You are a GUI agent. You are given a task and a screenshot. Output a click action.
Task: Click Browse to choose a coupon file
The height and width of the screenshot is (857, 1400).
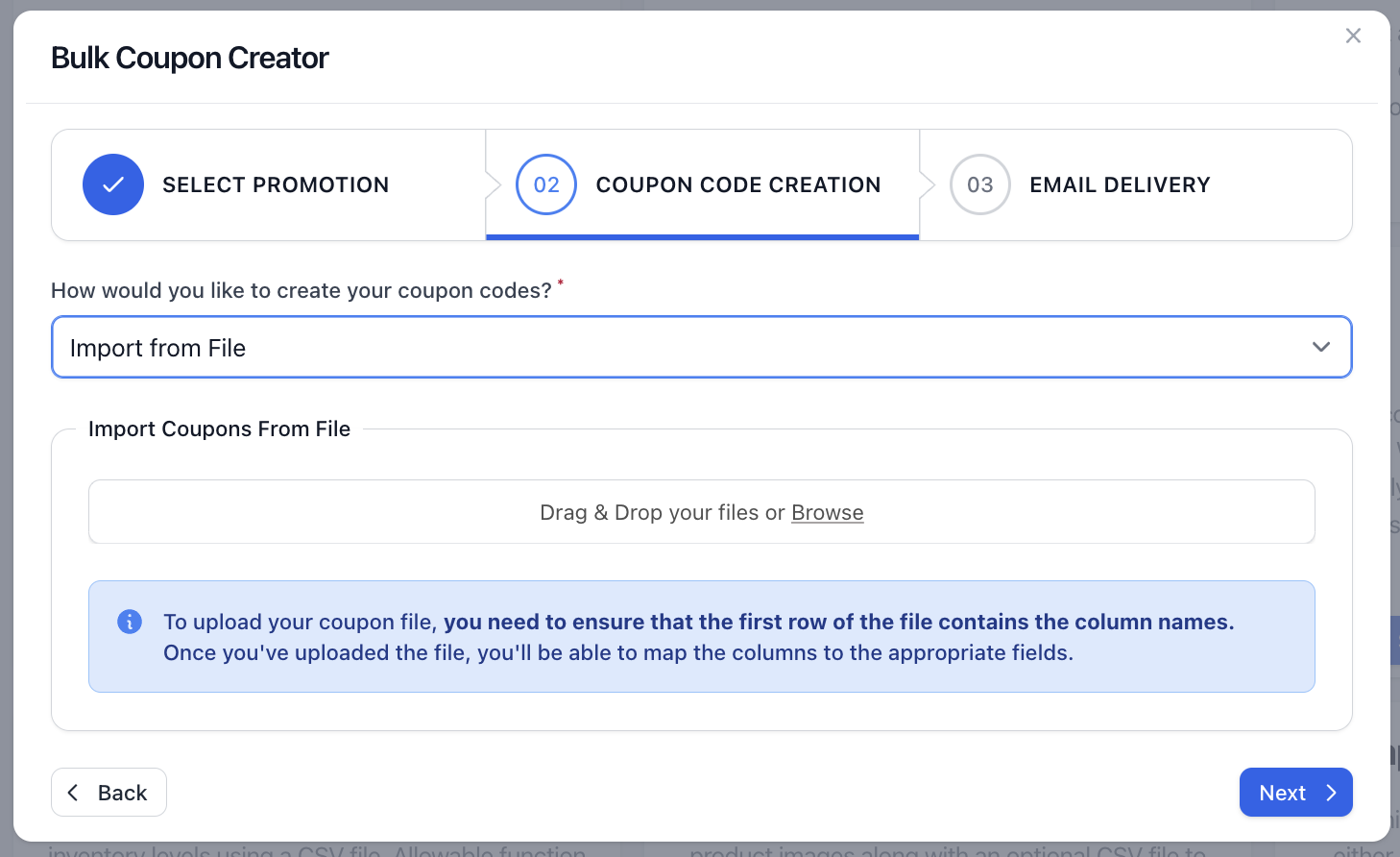827,512
